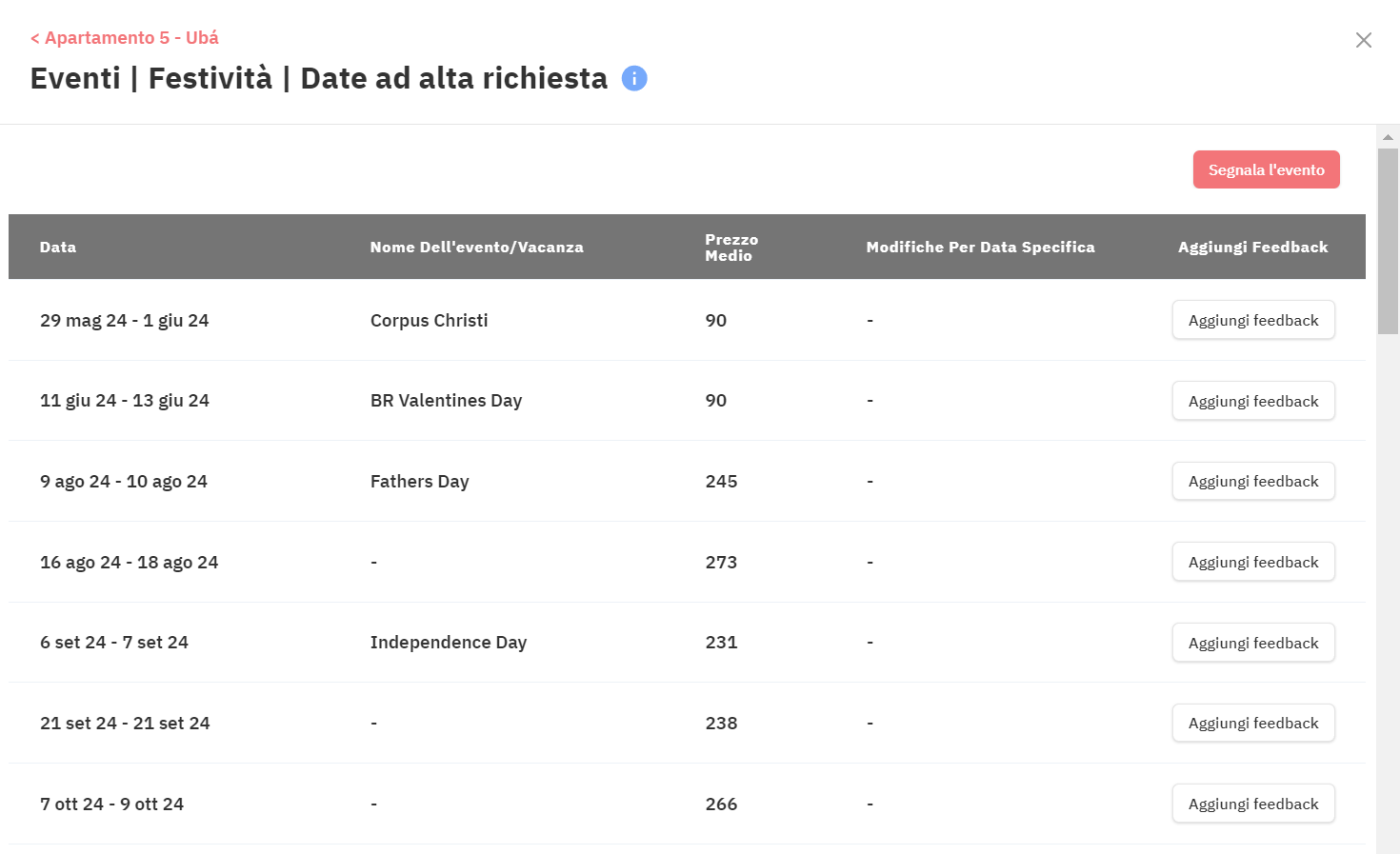Viewport: 1400px width, 854px height.
Task: Click the date 29 mag 24 - 1 giu 24
Action: coord(125,321)
